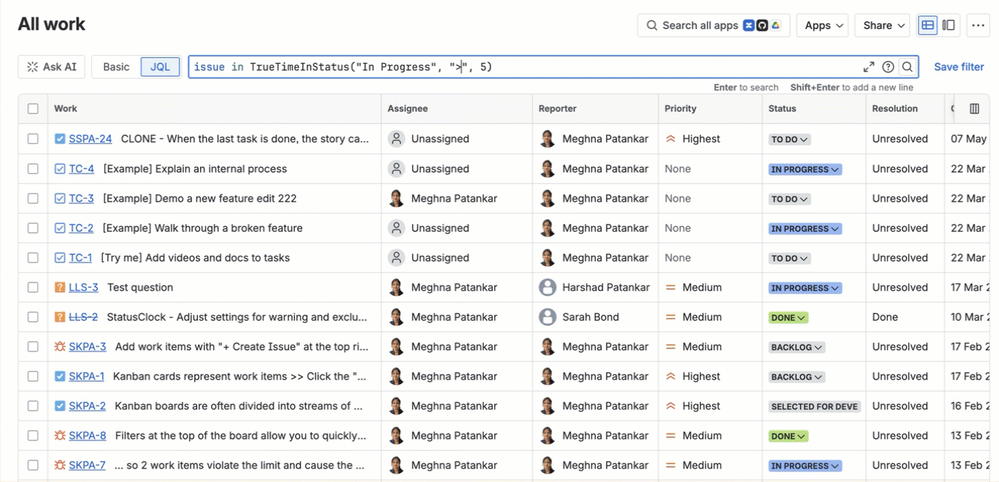Switch to split detail view icon
The height and width of the screenshot is (482, 999).
click(x=949, y=25)
